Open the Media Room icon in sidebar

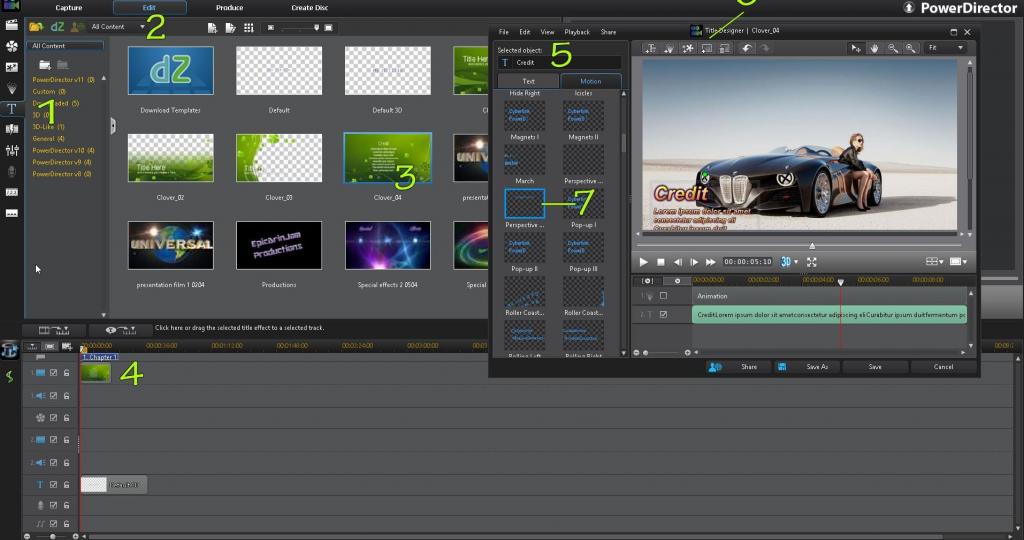coord(12,25)
